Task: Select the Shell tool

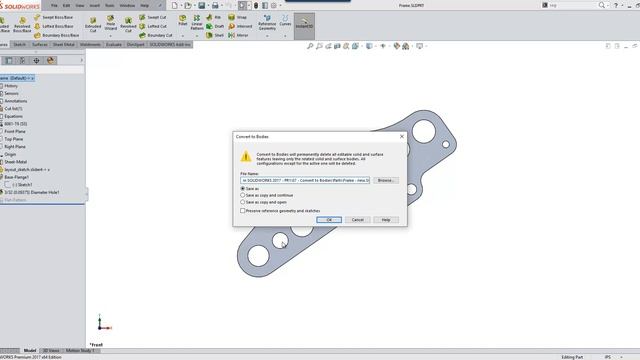Action: click(215, 35)
